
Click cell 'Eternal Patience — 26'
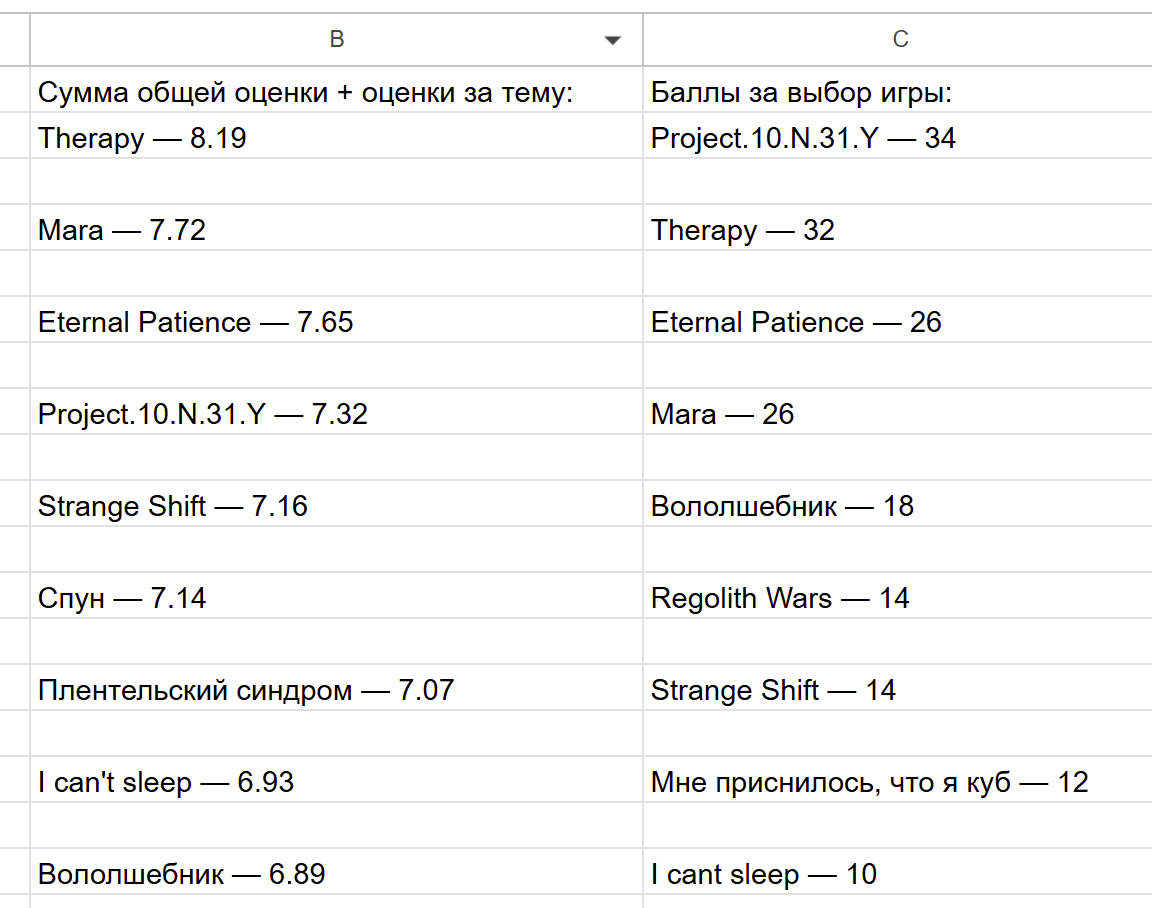click(x=898, y=320)
